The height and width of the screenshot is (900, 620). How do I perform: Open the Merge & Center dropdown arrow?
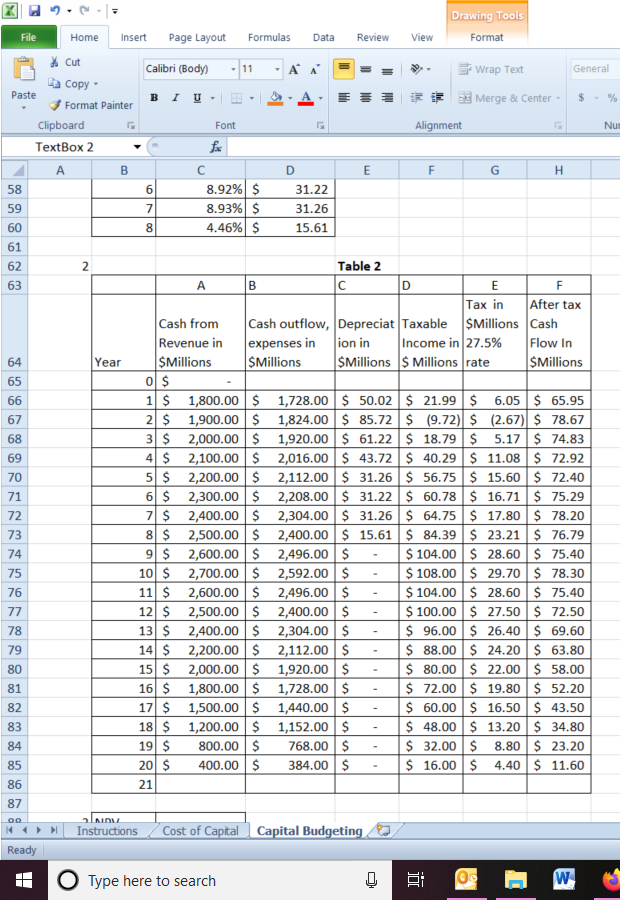pyautogui.click(x=557, y=98)
